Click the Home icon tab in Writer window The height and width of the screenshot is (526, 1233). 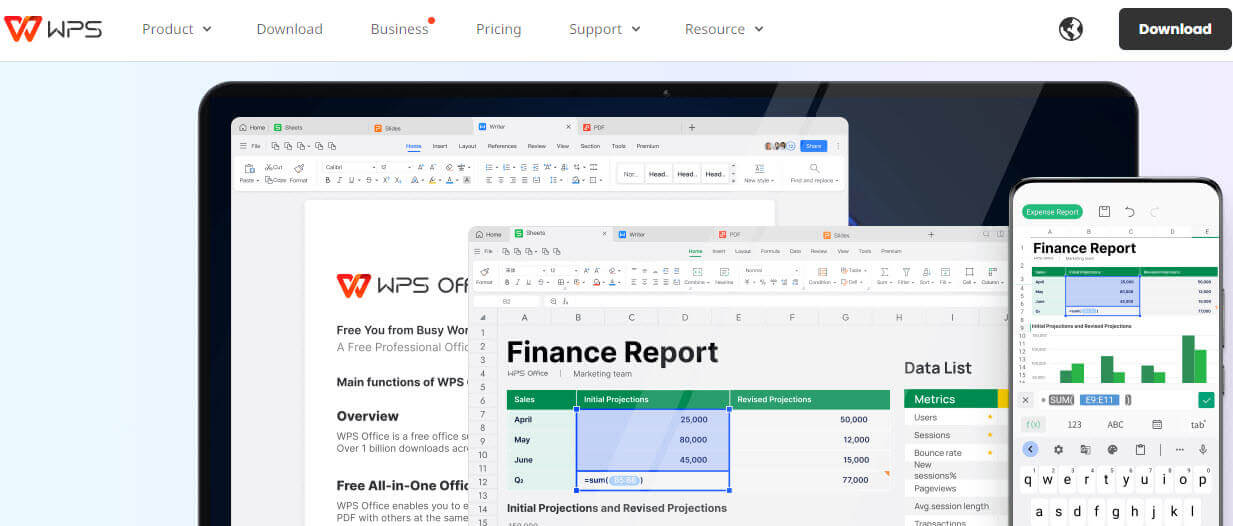[252, 127]
